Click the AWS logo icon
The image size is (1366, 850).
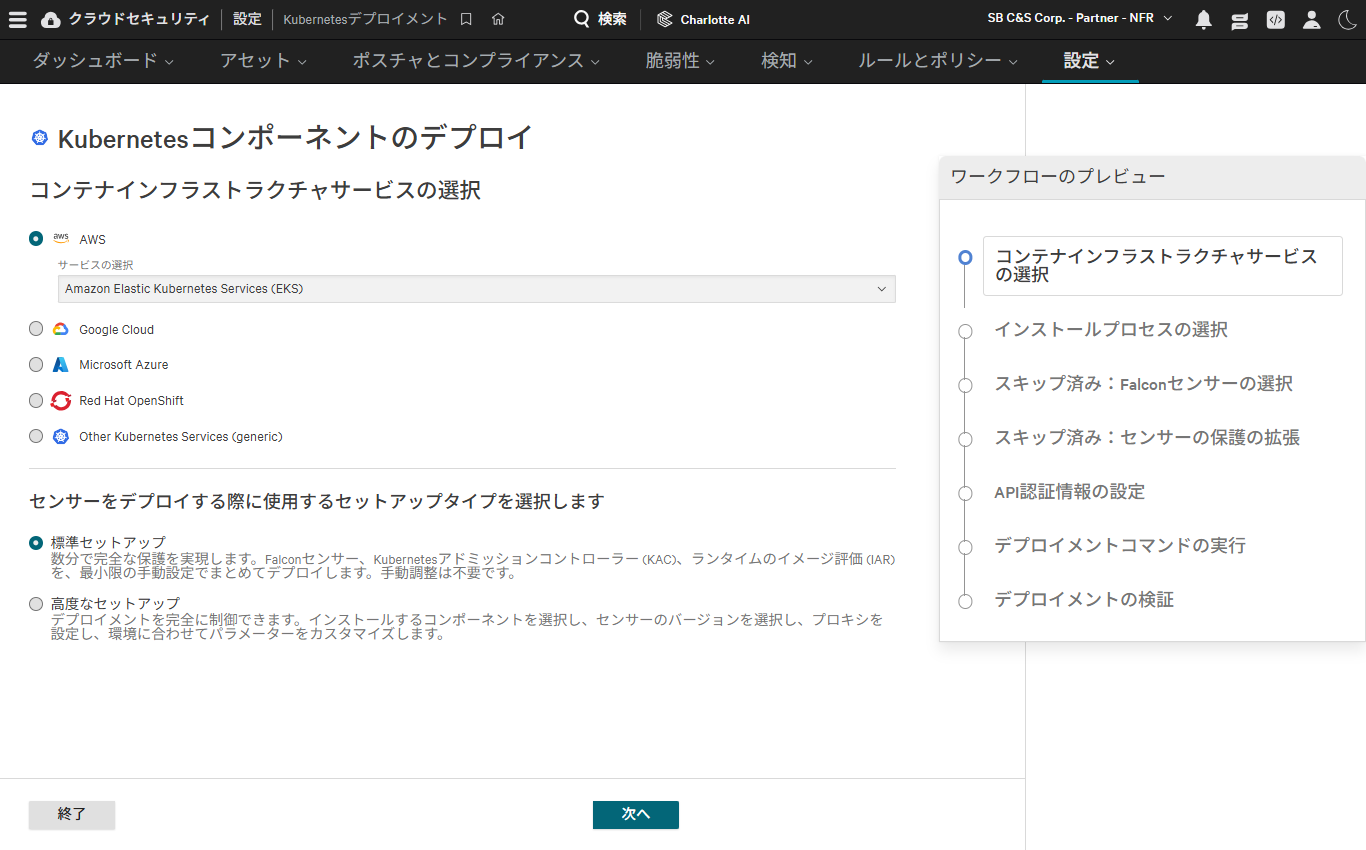tap(61, 239)
